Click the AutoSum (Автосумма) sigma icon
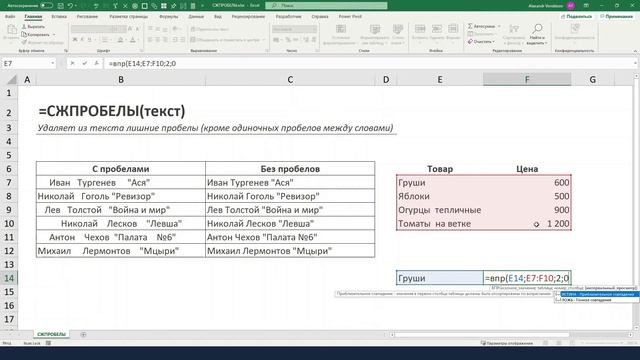This screenshot has height=360, width=640. point(470,26)
